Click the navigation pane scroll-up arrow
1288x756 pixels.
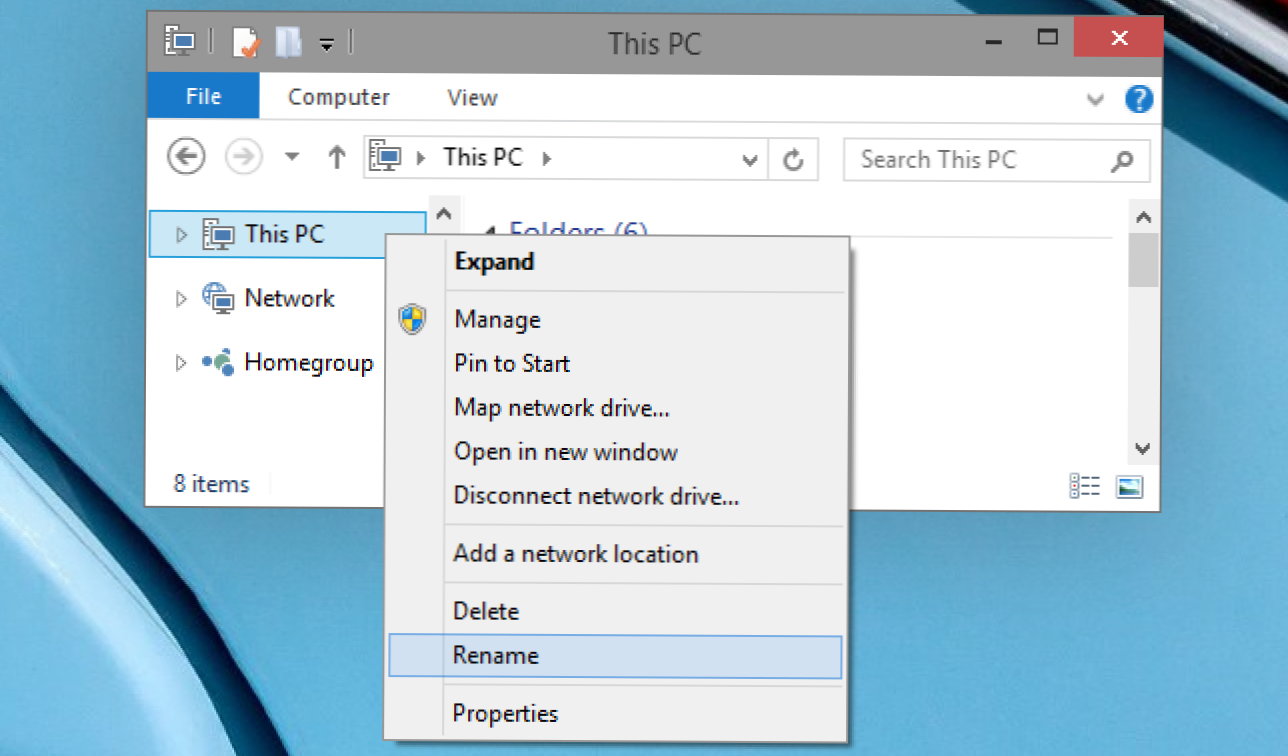coord(444,213)
